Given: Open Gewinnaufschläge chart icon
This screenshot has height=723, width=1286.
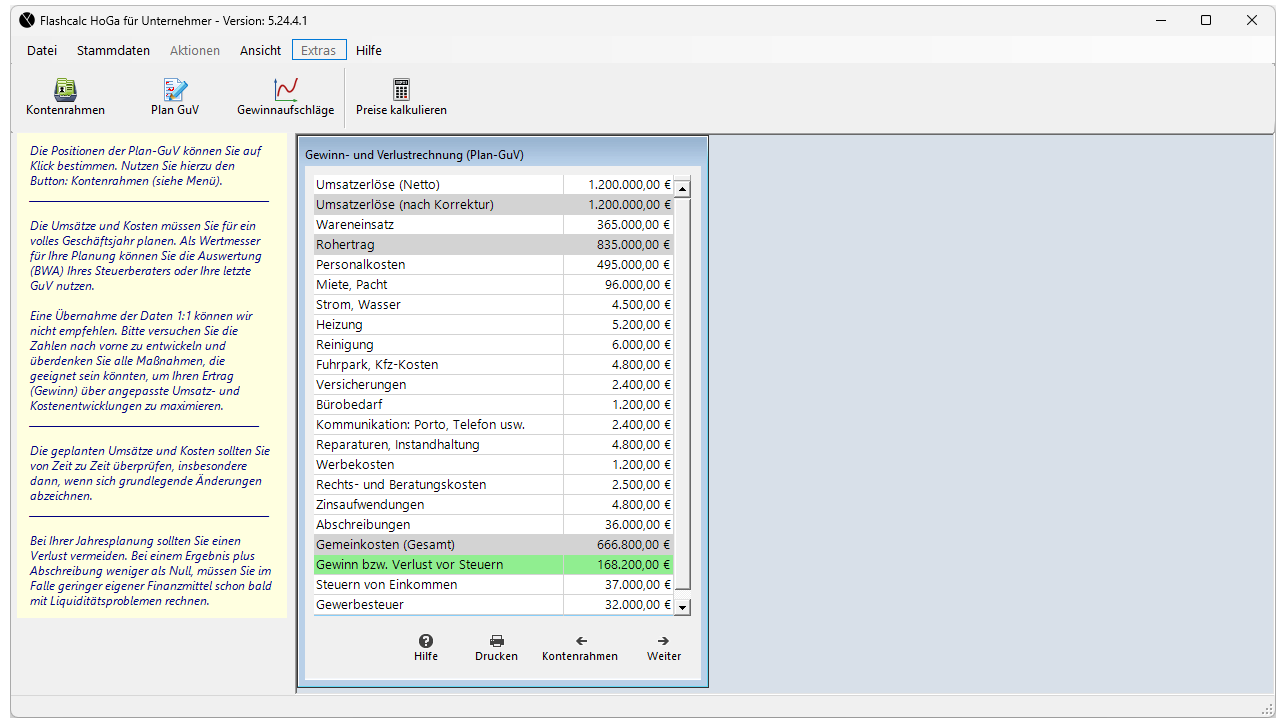Looking at the screenshot, I should [286, 90].
